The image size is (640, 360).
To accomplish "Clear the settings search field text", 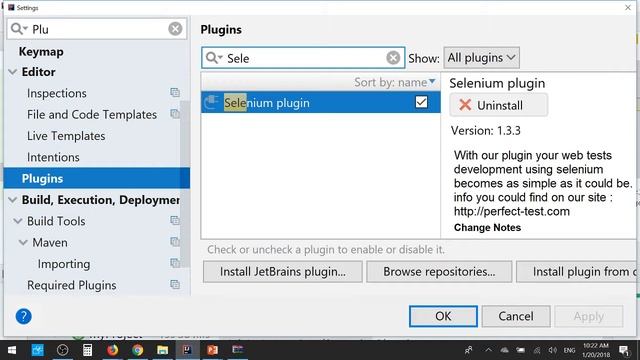I will [175, 29].
